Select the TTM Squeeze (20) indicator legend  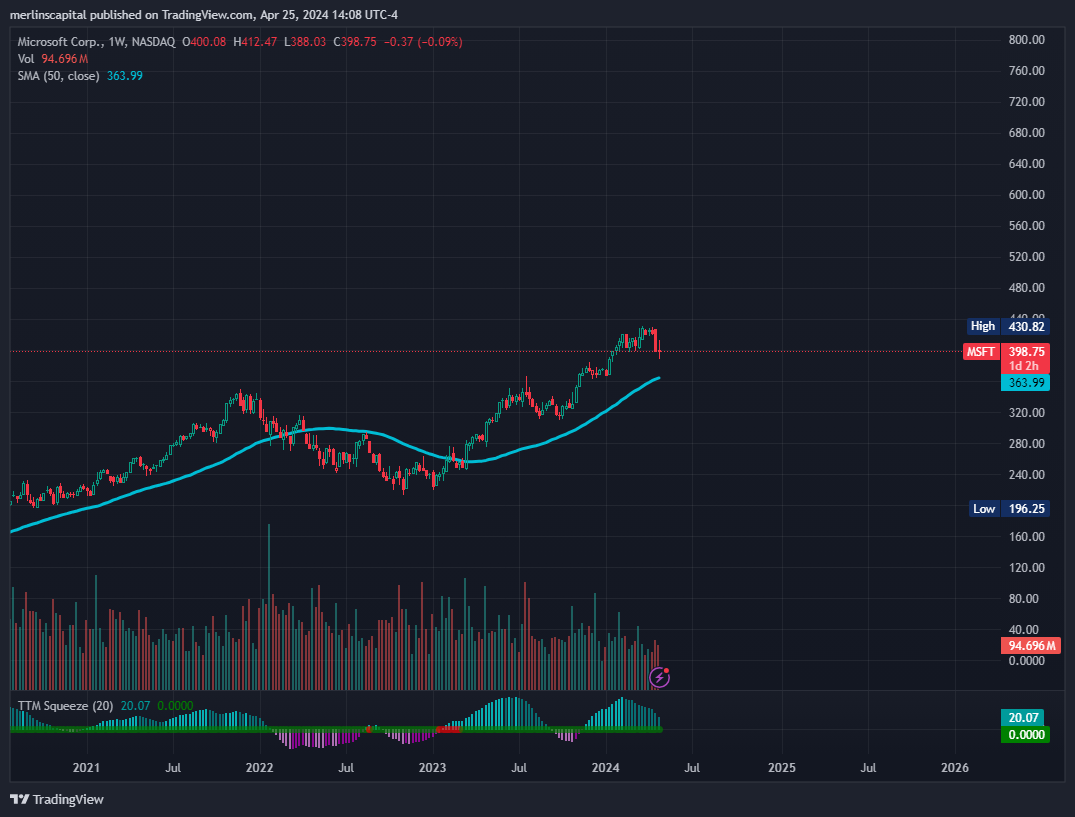coord(65,705)
